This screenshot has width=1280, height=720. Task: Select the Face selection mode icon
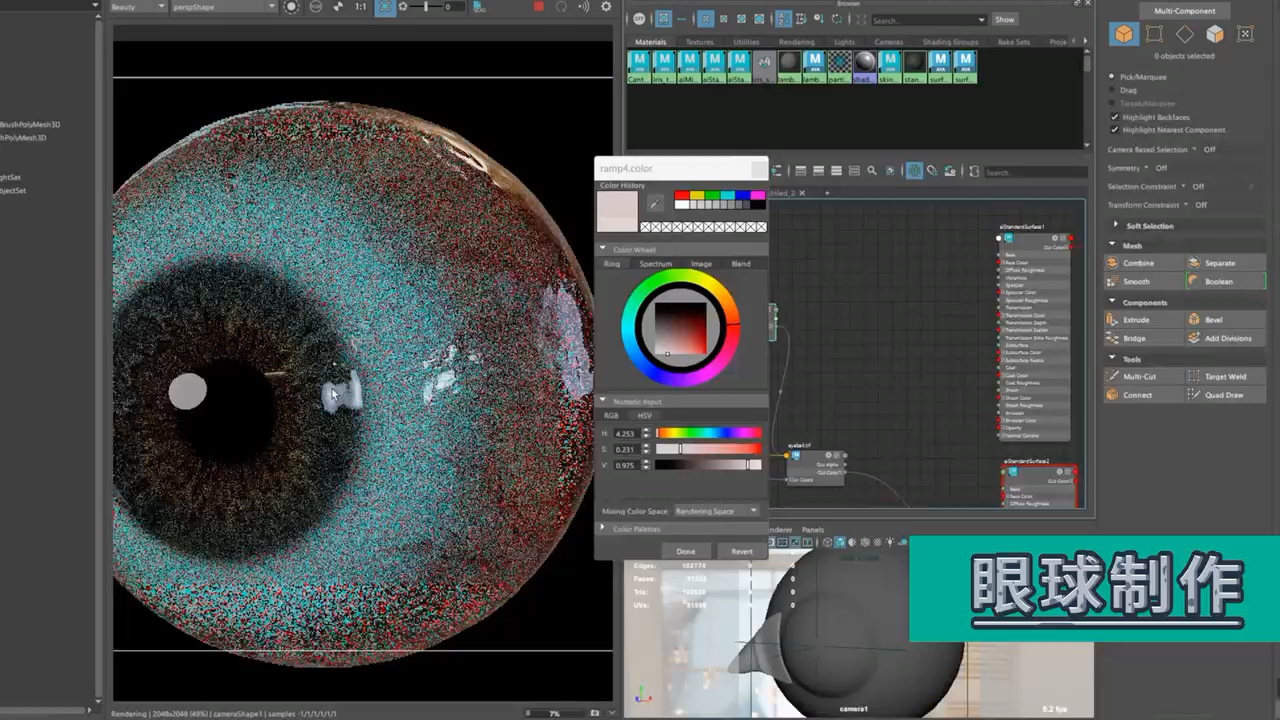pyautogui.click(x=1215, y=34)
